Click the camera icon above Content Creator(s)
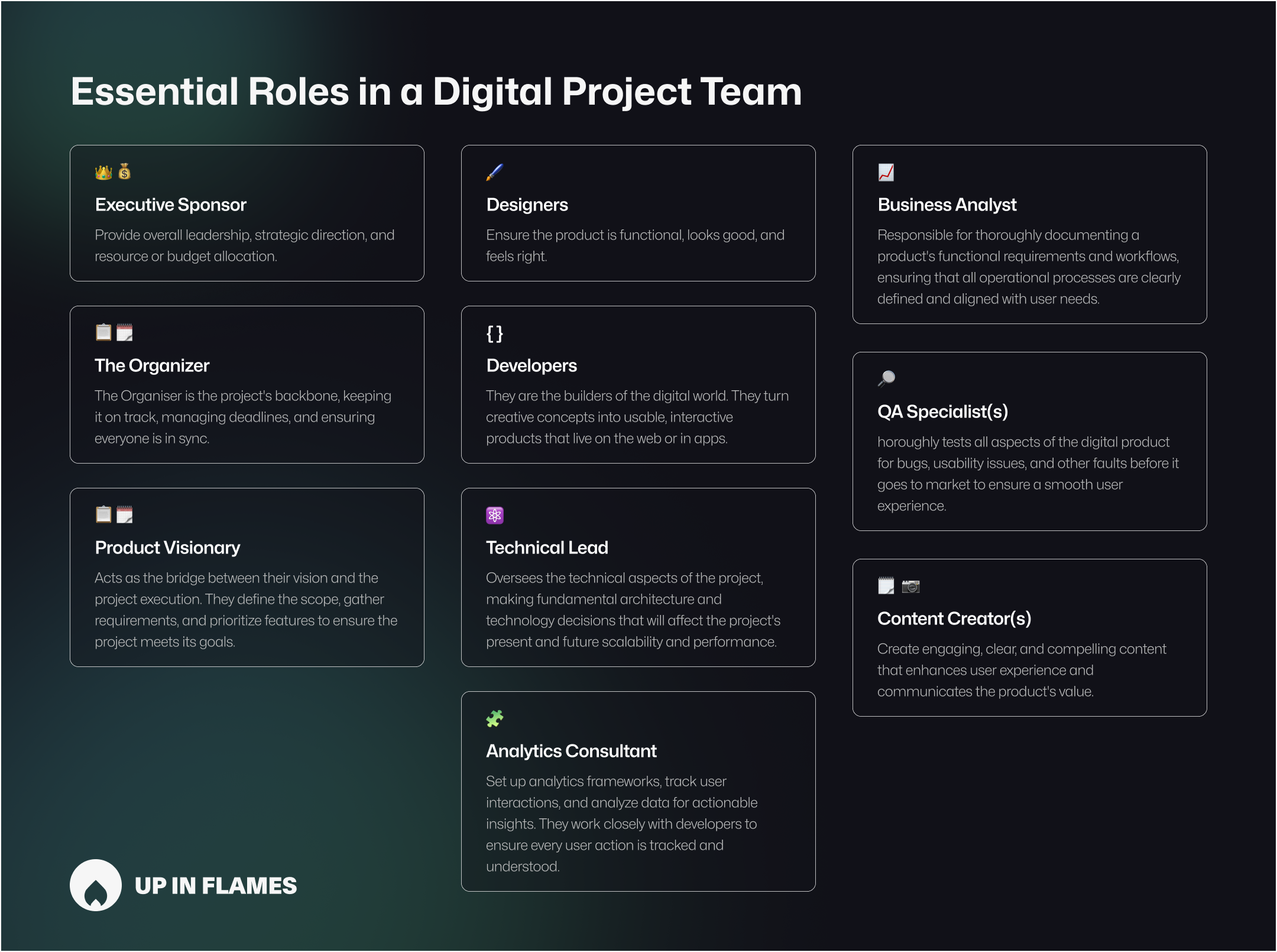This screenshot has height=952, width=1277. coord(910,586)
